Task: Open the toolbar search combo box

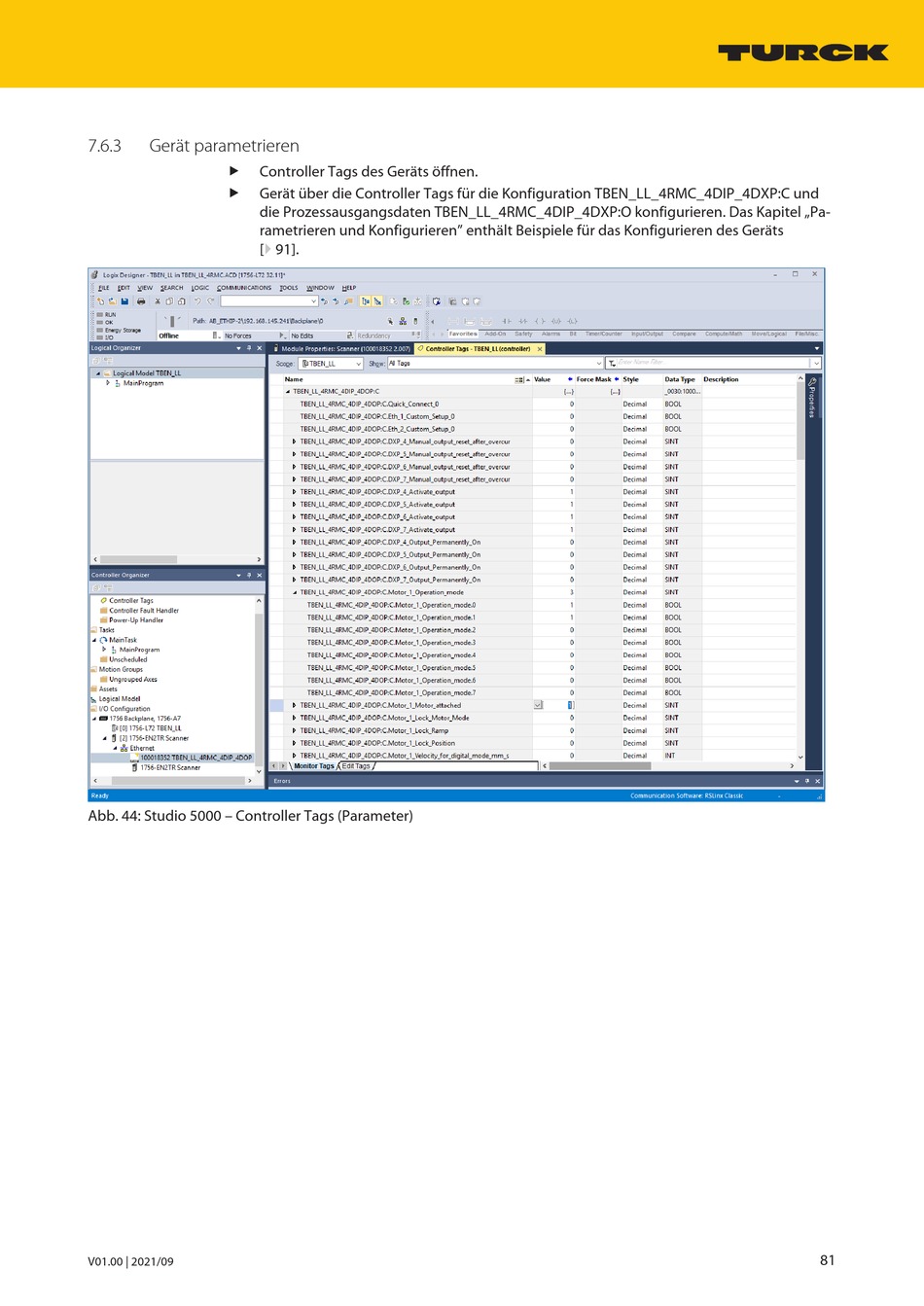Action: coord(313,301)
